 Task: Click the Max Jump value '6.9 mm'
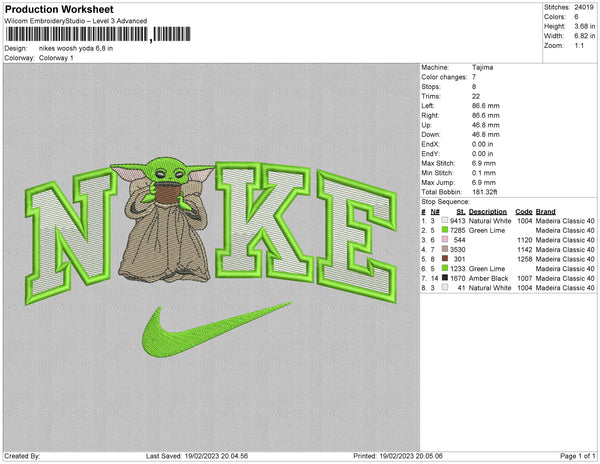pos(484,182)
